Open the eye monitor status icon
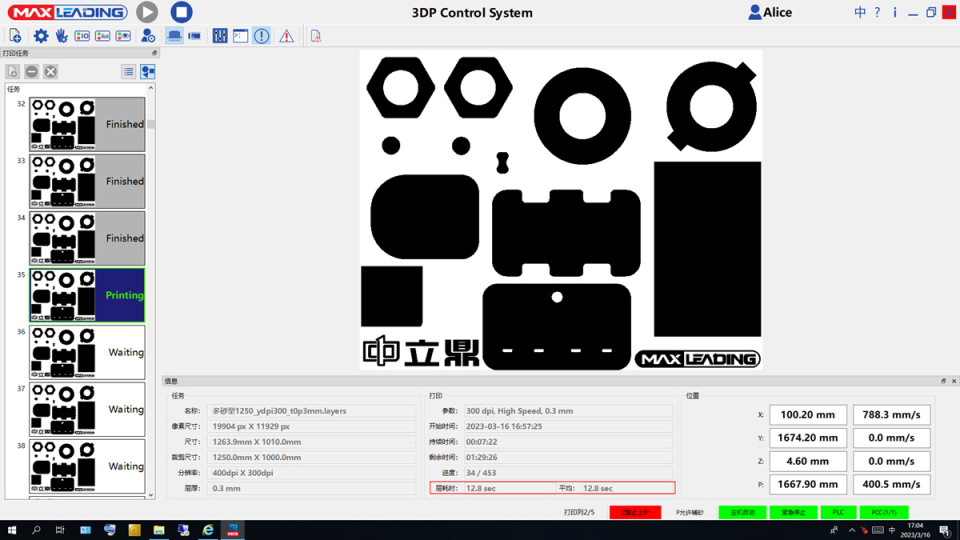Viewport: 960px width, 540px height. pyautogui.click(x=123, y=36)
